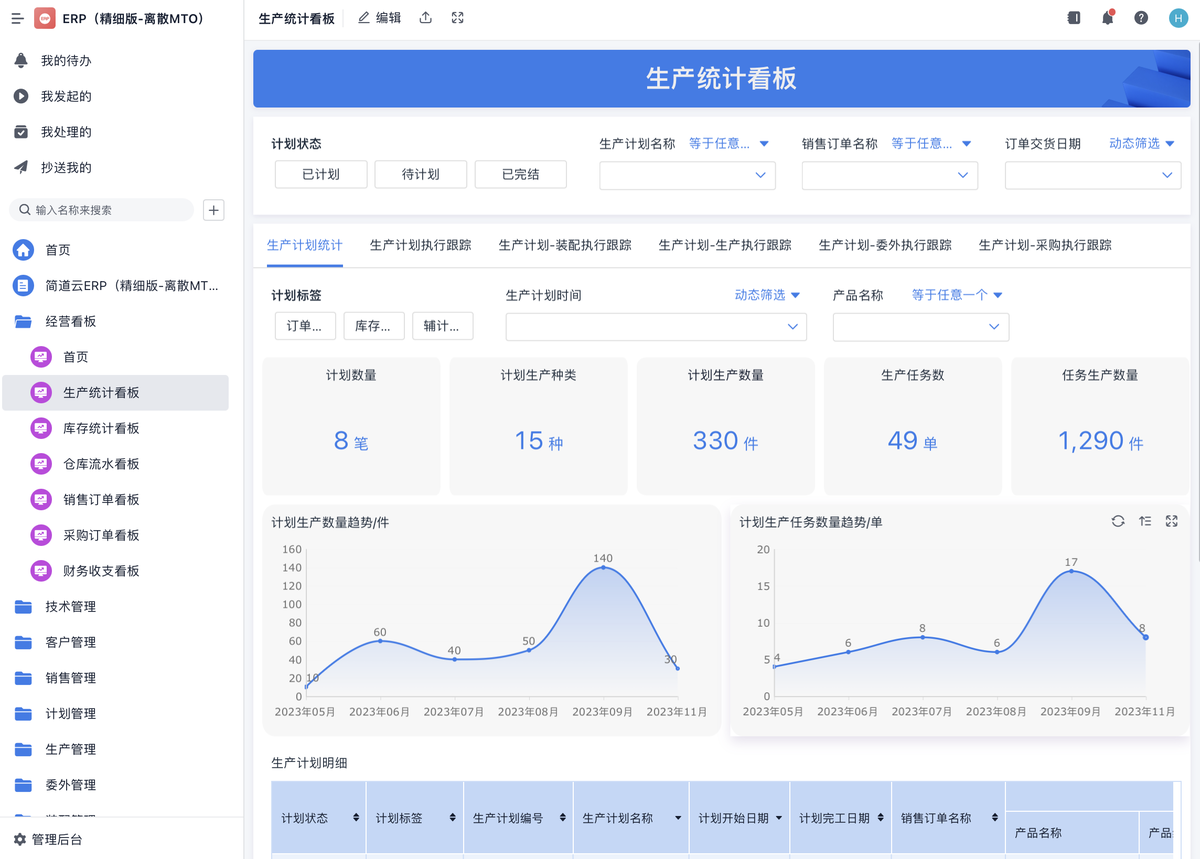Toggle the 待计划 status filter
Viewport: 1200px width, 859px height.
coord(421,174)
